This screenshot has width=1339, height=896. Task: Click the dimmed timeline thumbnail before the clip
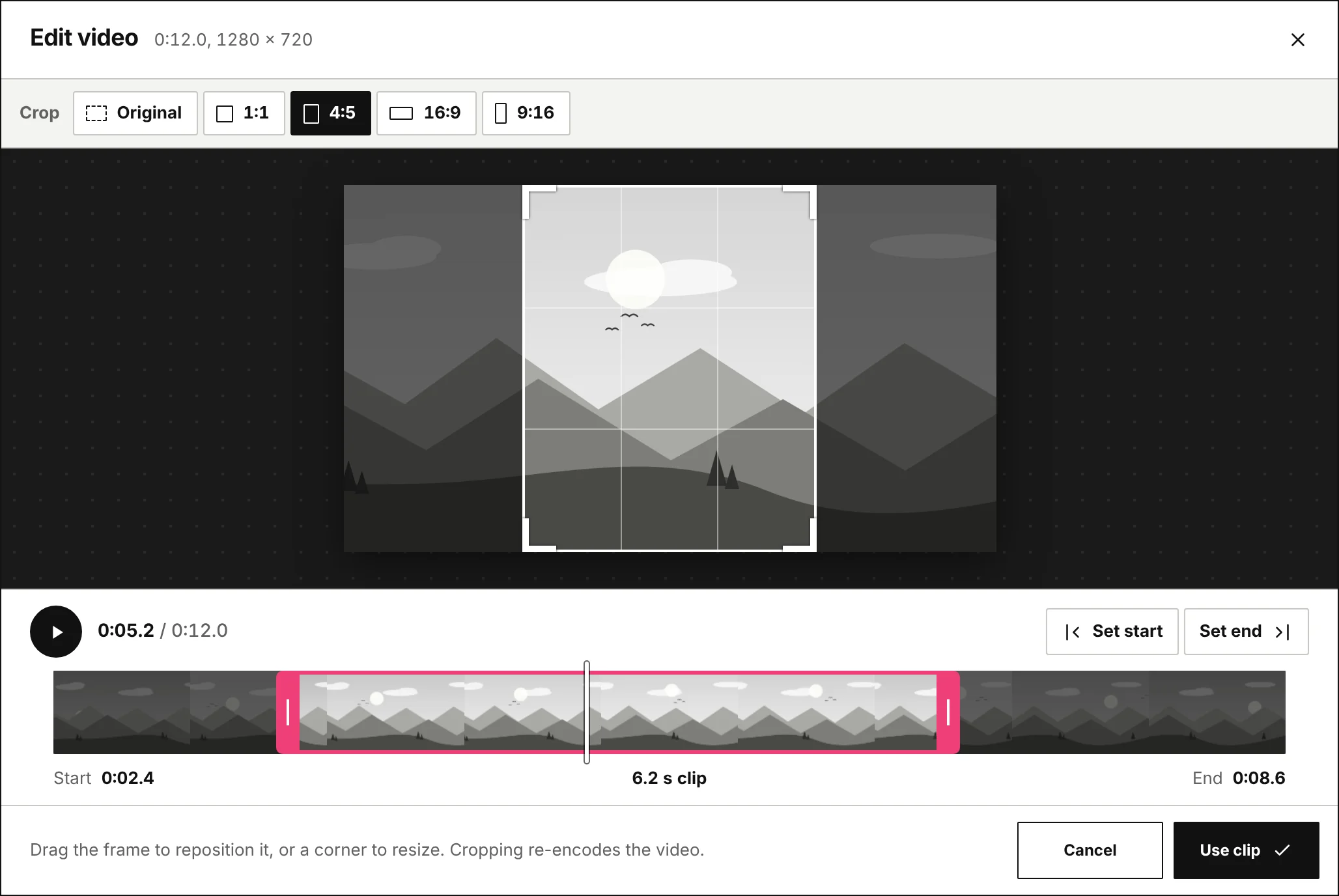point(165,712)
